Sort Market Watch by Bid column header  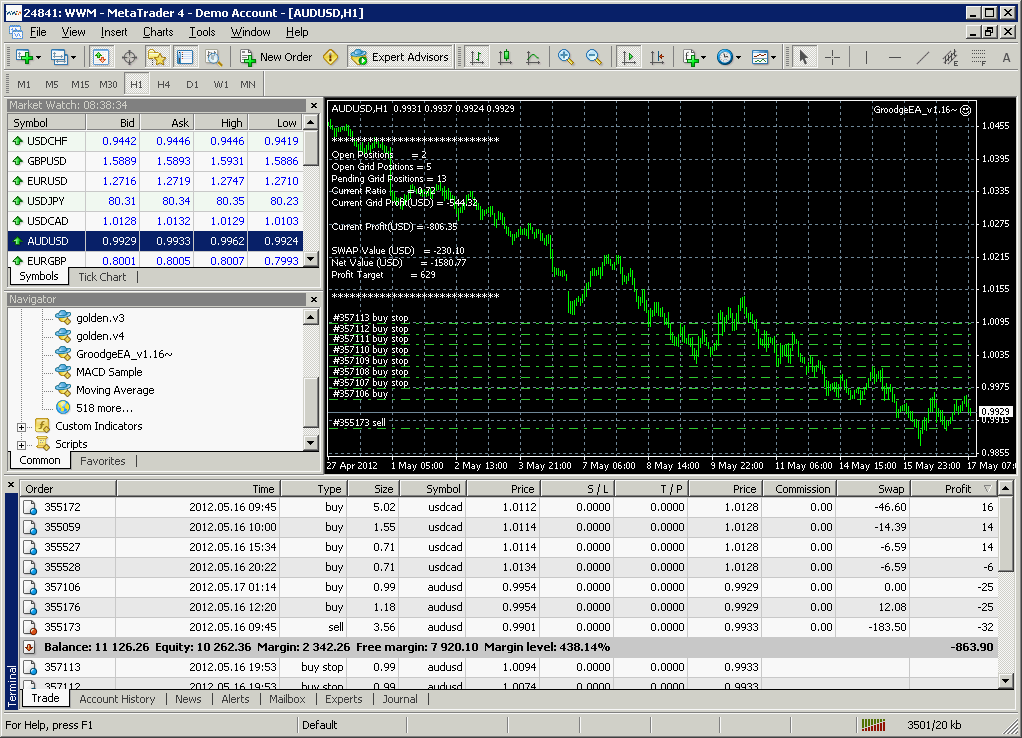[x=113, y=123]
